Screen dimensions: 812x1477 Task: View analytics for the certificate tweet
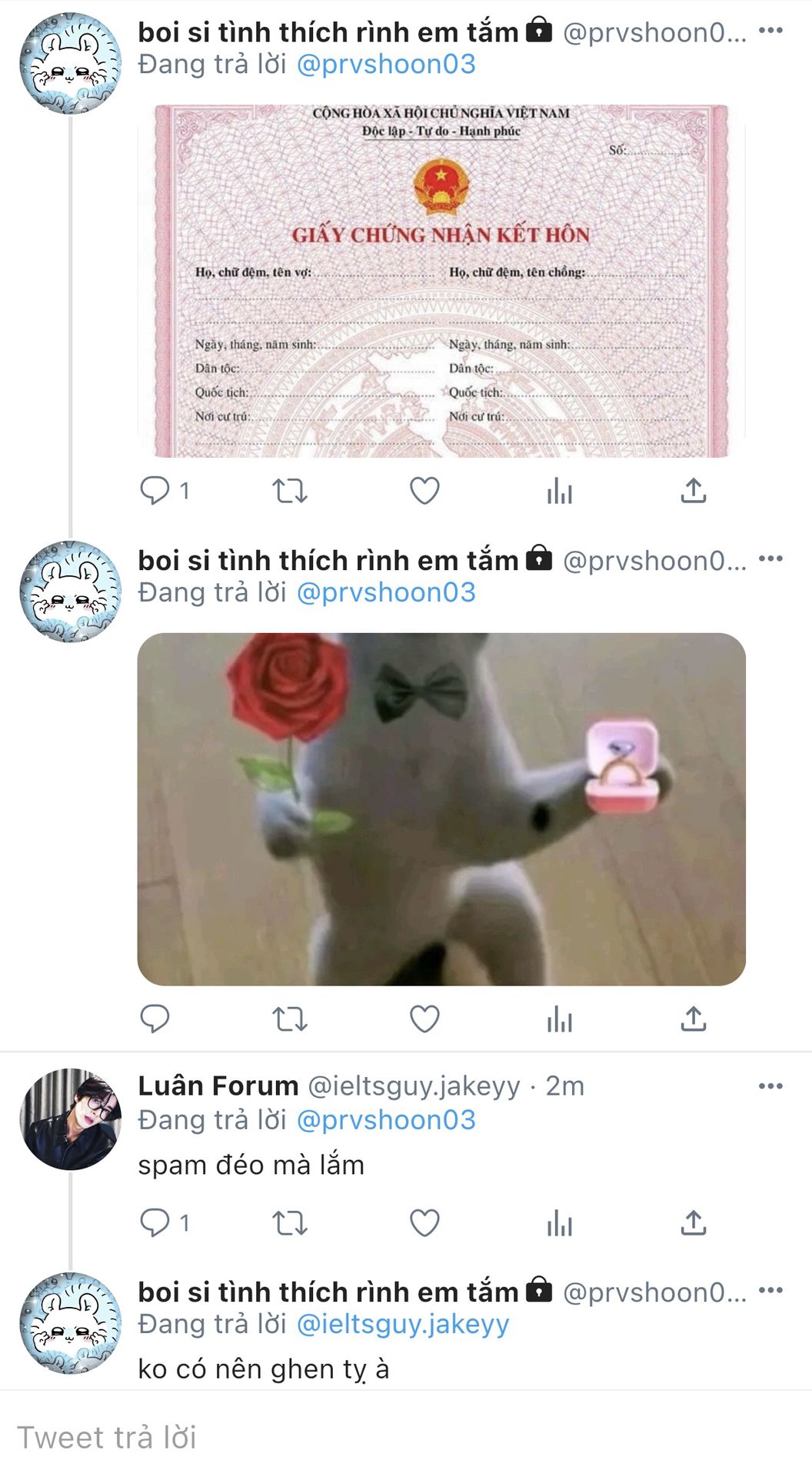(559, 490)
